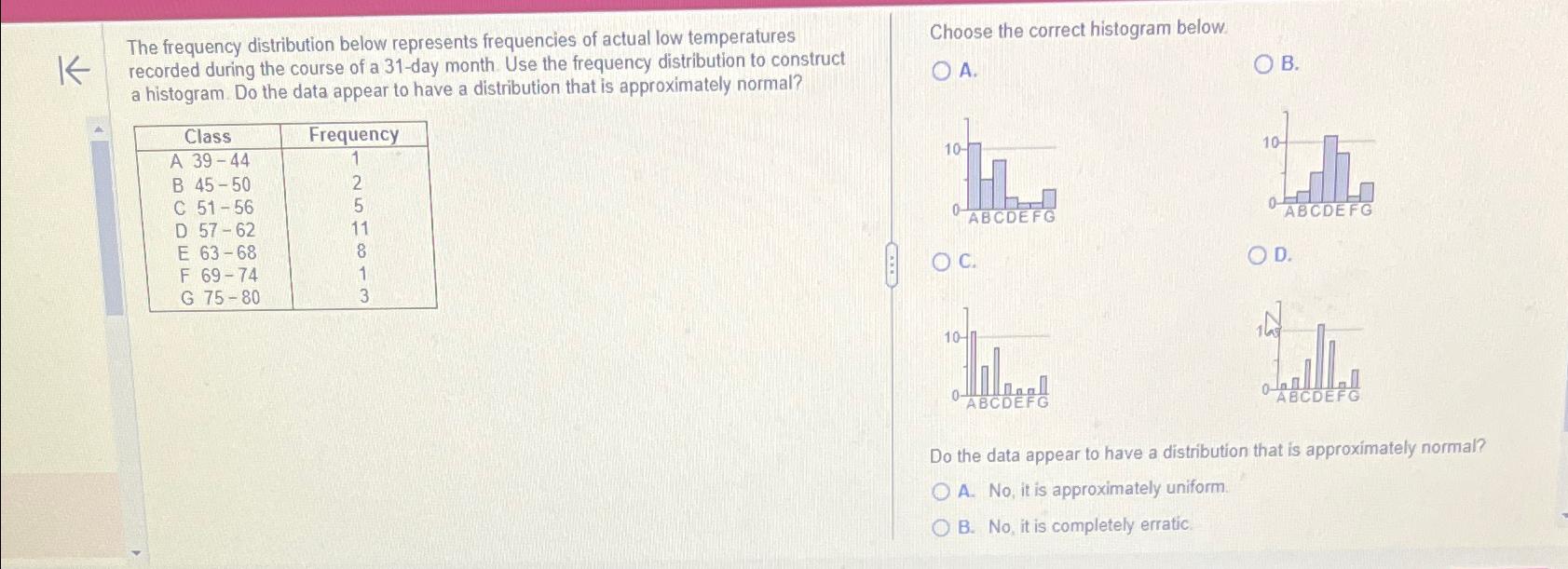This screenshot has height=569, width=1568.
Task: Select radio button D for the histogram choice
Action: click(1260, 256)
